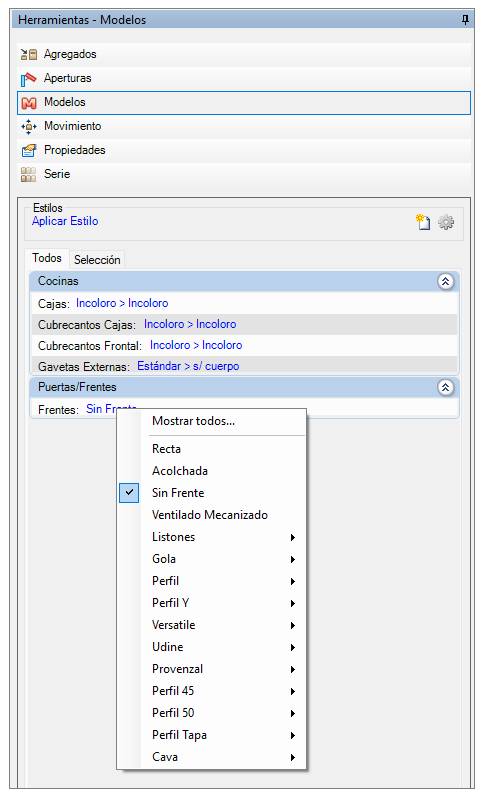Viewport: 480px width, 799px height.
Task: Click Estándar > s/ cuerpo link
Action: point(189,366)
